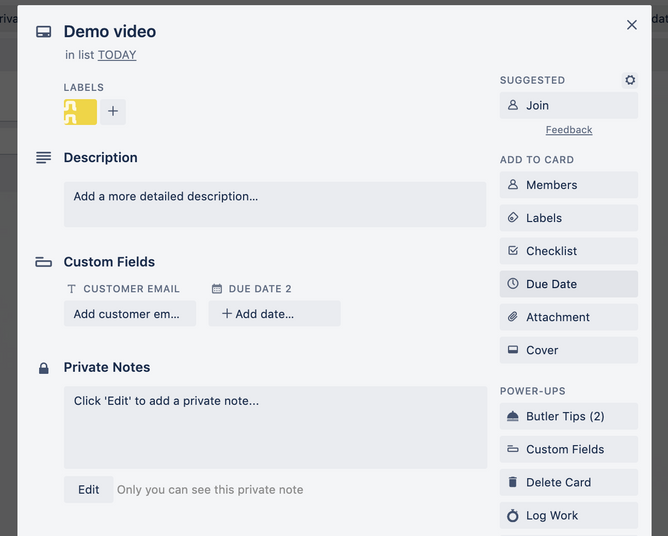This screenshot has width=668, height=536.
Task: Add a Checklist to the card
Action: [569, 251]
